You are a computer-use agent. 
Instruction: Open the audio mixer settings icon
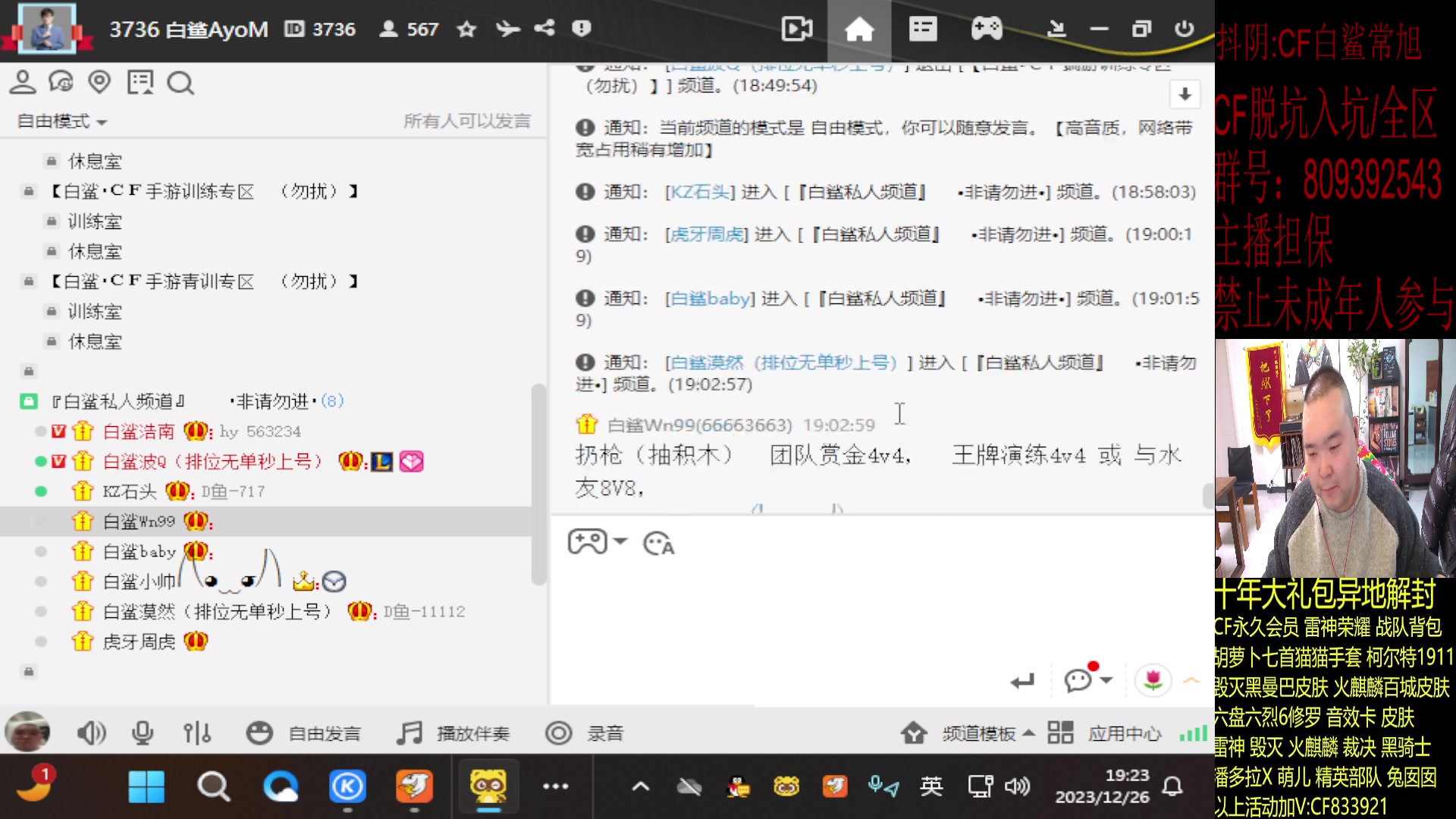tap(196, 733)
